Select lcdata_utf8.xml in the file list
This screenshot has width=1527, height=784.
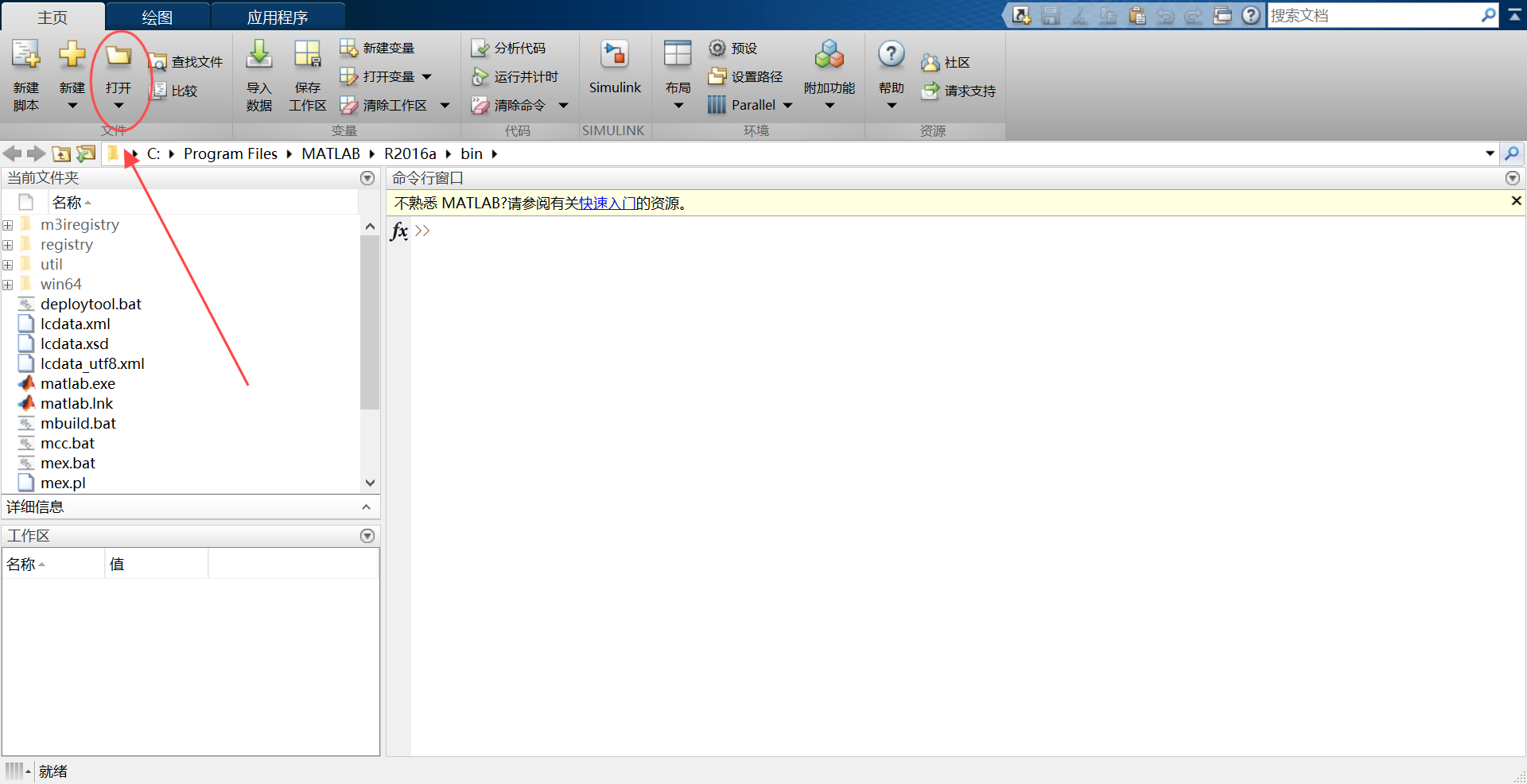tap(92, 364)
